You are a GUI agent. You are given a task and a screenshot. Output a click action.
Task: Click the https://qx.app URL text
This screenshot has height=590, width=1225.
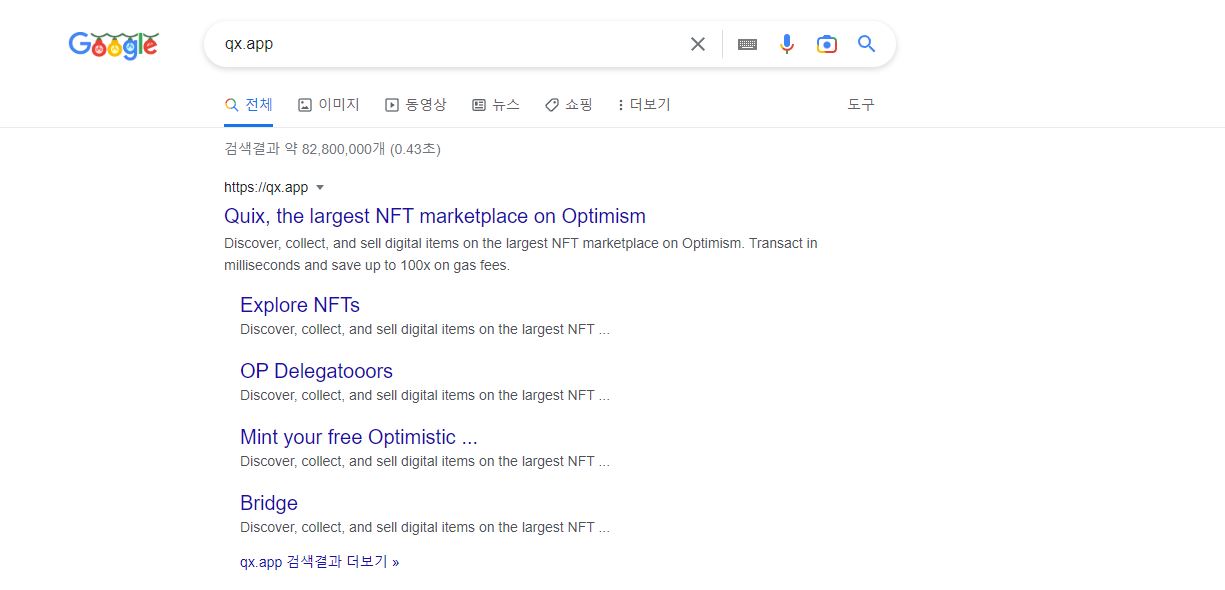point(266,187)
